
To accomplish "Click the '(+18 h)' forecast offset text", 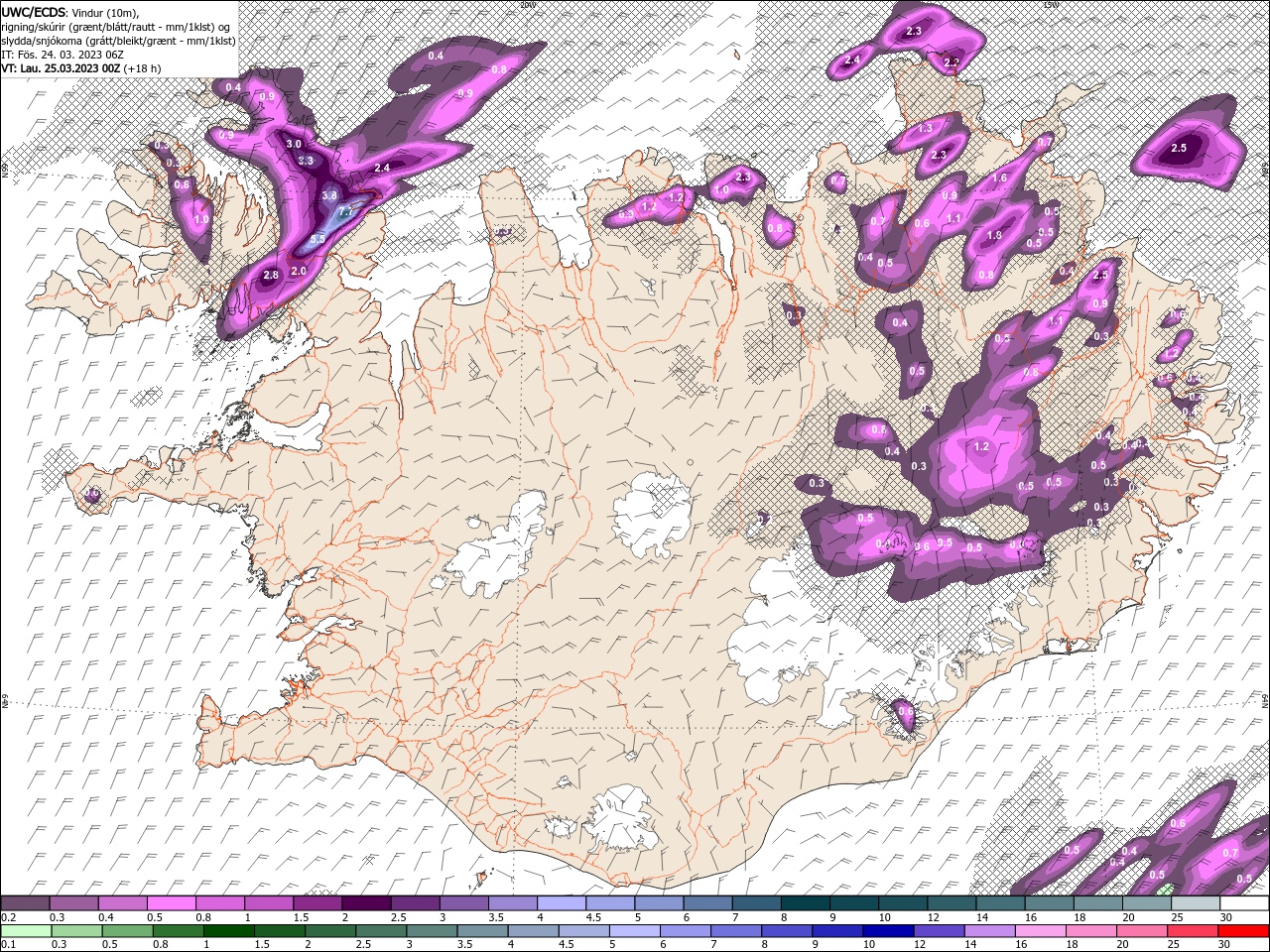I will tap(143, 68).
